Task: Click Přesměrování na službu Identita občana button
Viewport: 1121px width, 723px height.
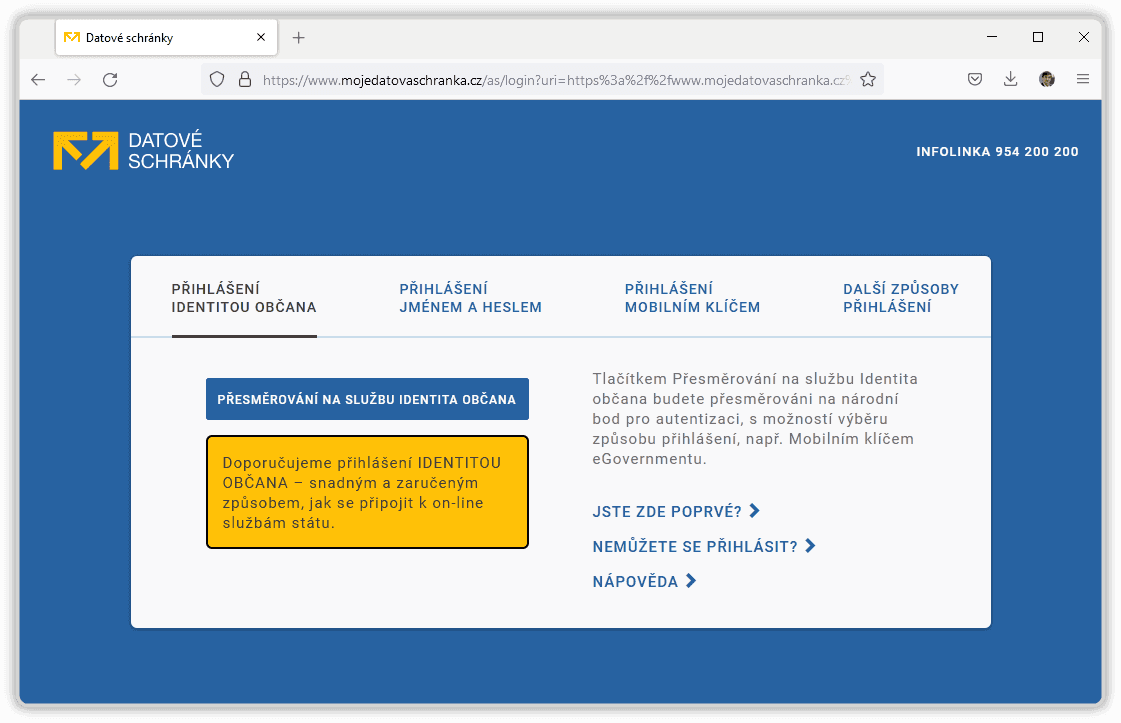Action: [x=367, y=399]
